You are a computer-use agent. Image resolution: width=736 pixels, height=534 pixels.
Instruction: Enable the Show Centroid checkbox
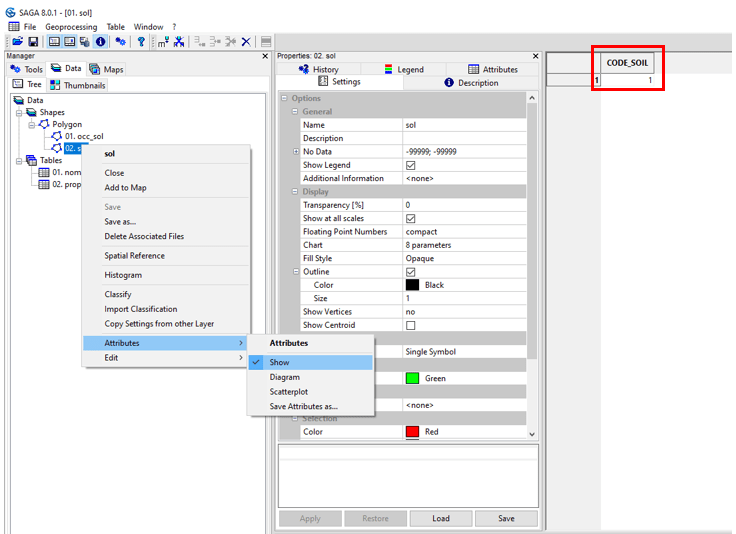(x=410, y=325)
